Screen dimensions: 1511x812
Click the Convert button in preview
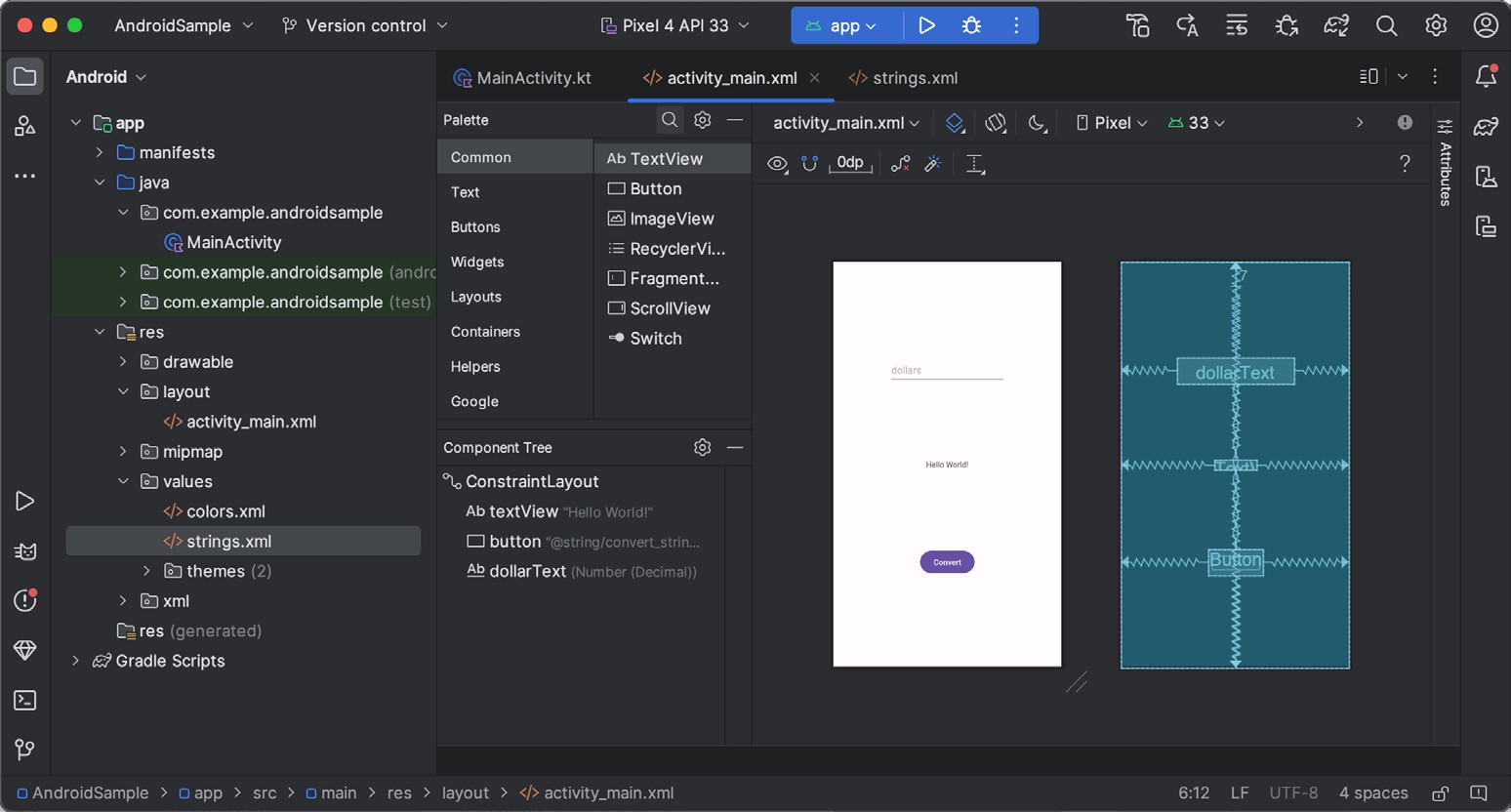point(947,562)
